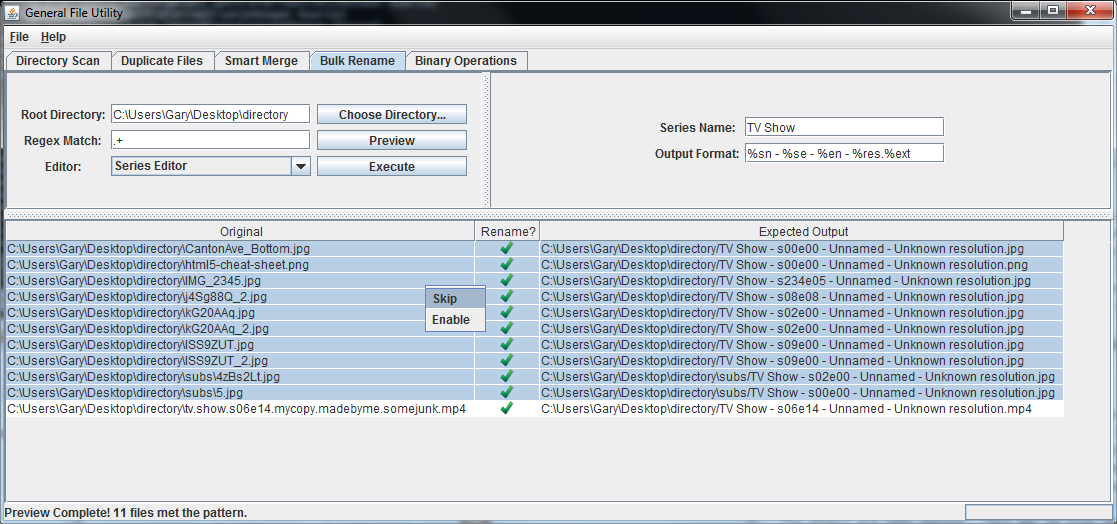Open the Help menu

coord(53,37)
